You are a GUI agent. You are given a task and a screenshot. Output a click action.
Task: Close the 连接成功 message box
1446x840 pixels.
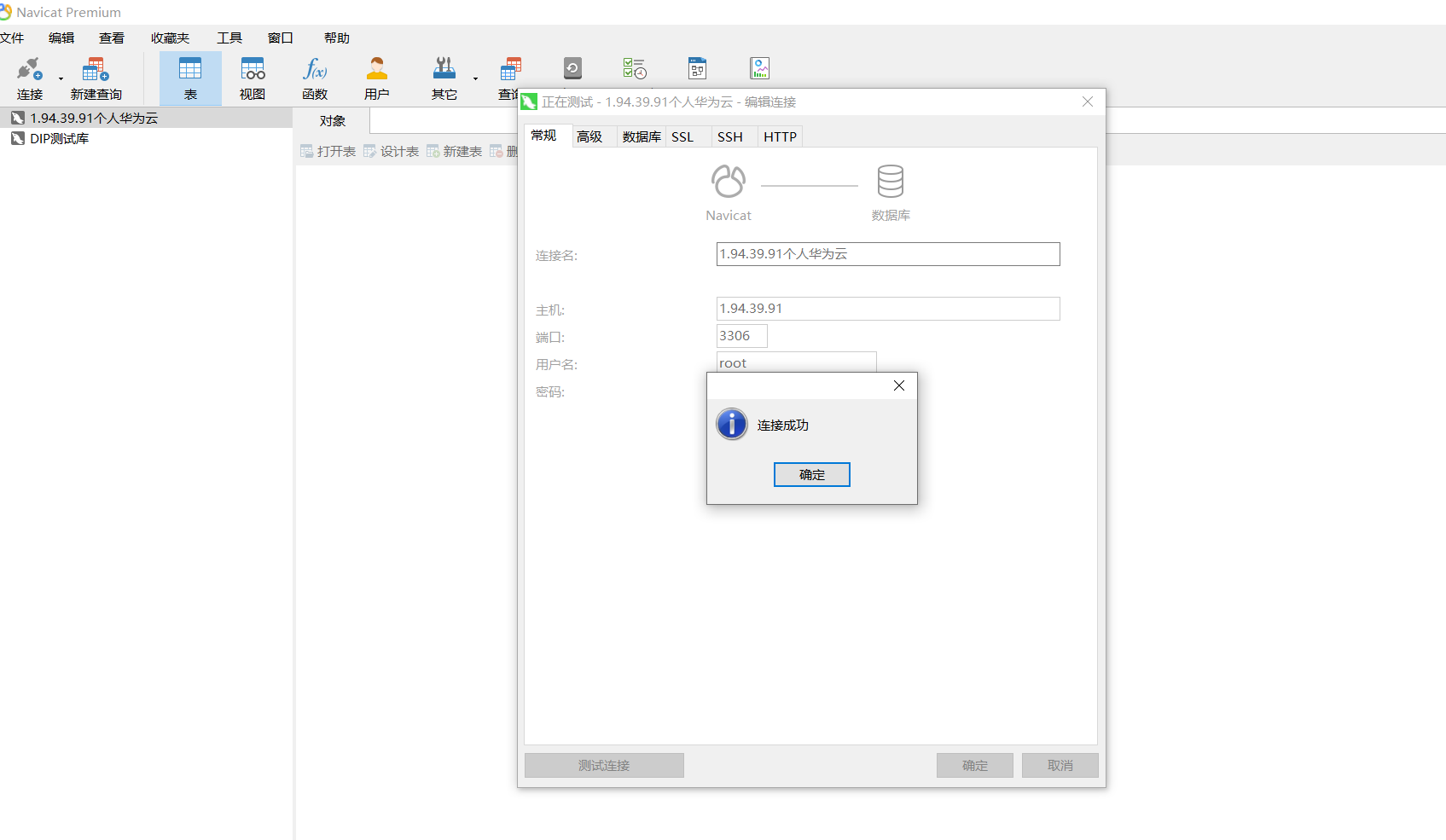click(x=899, y=385)
